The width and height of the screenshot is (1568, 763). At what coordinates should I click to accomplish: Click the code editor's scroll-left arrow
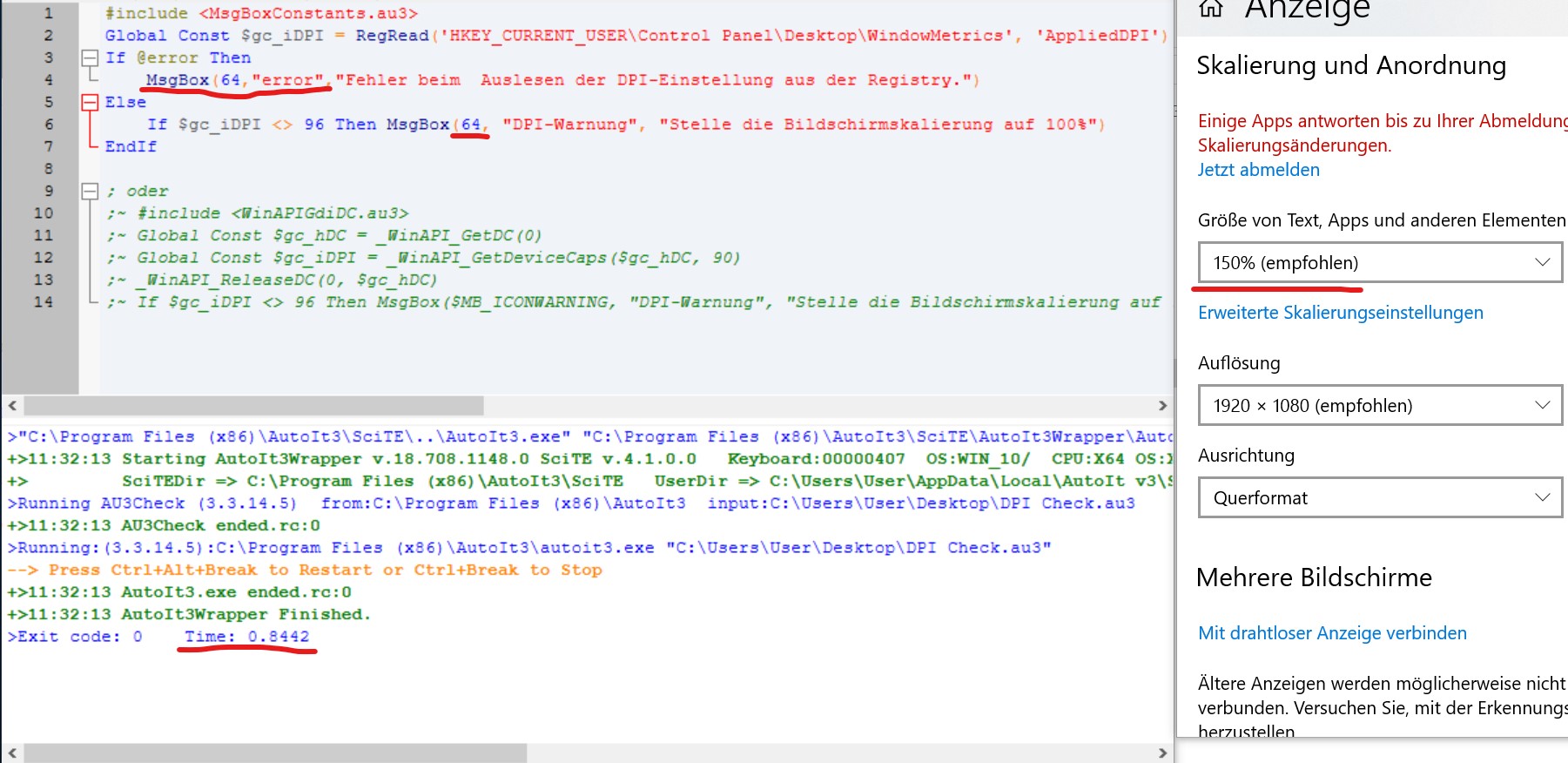pyautogui.click(x=12, y=406)
